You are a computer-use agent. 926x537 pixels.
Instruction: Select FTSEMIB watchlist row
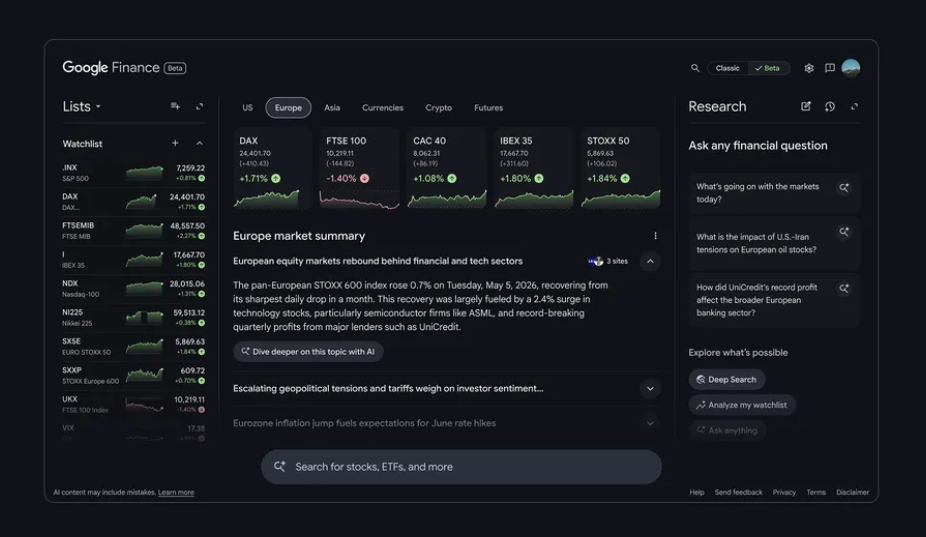tap(133, 230)
